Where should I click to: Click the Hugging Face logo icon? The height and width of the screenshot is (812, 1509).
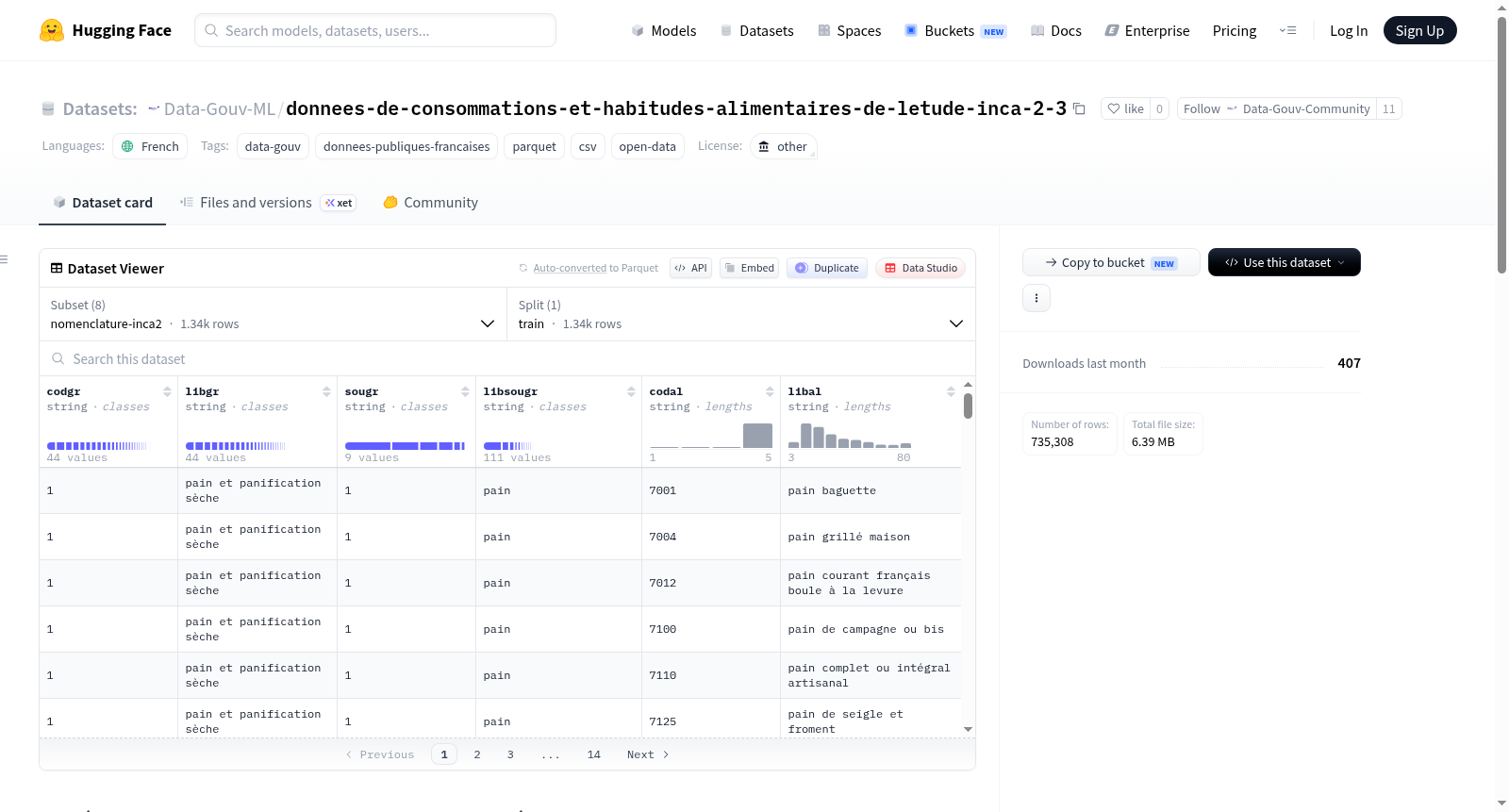52,30
